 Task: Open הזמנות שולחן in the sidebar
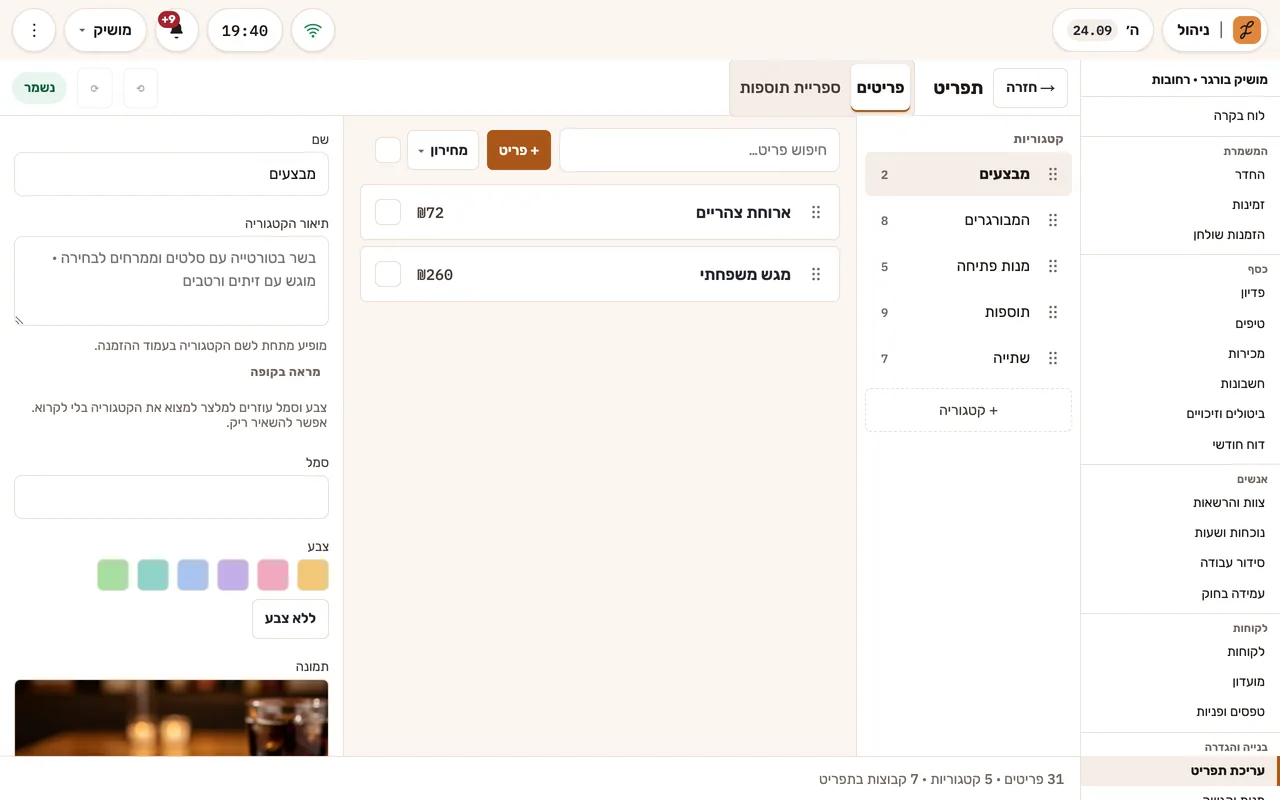point(1180,234)
